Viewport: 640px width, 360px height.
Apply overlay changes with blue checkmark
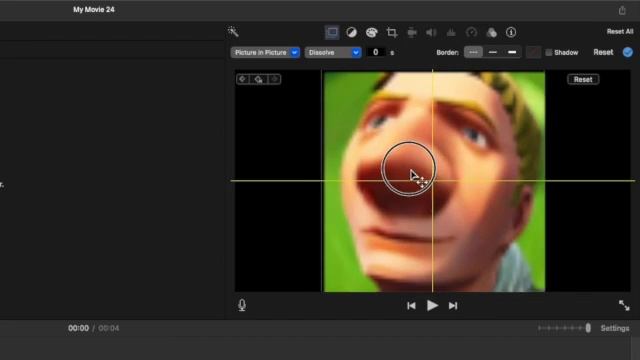click(628, 52)
